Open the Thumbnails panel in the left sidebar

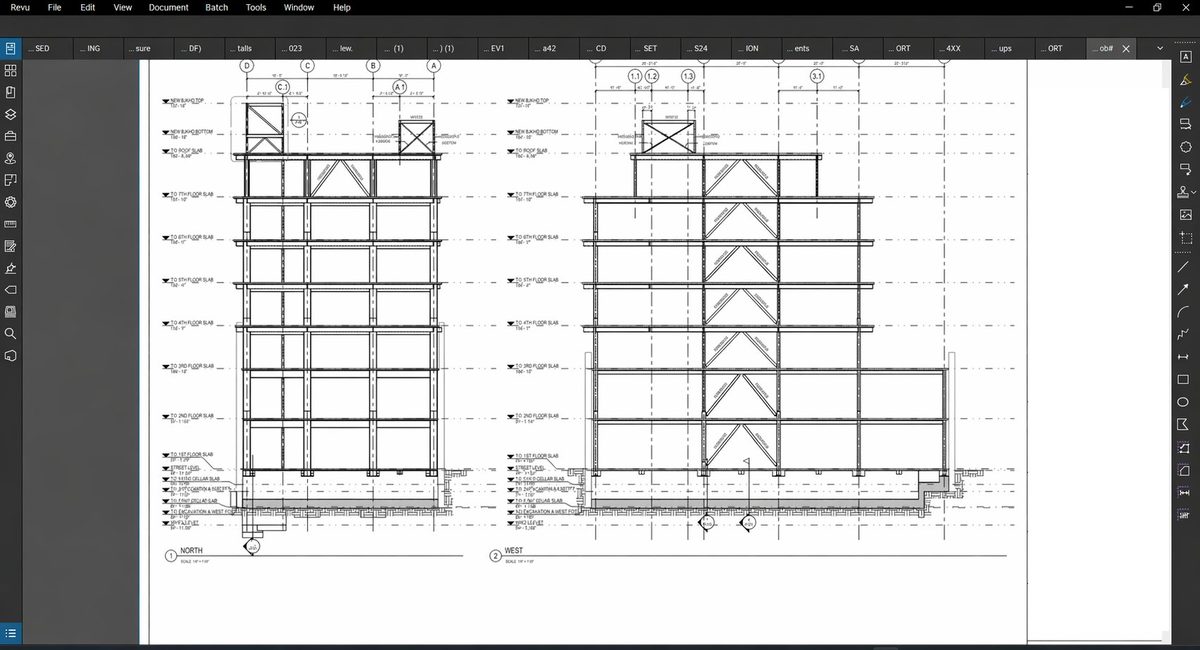(12, 70)
